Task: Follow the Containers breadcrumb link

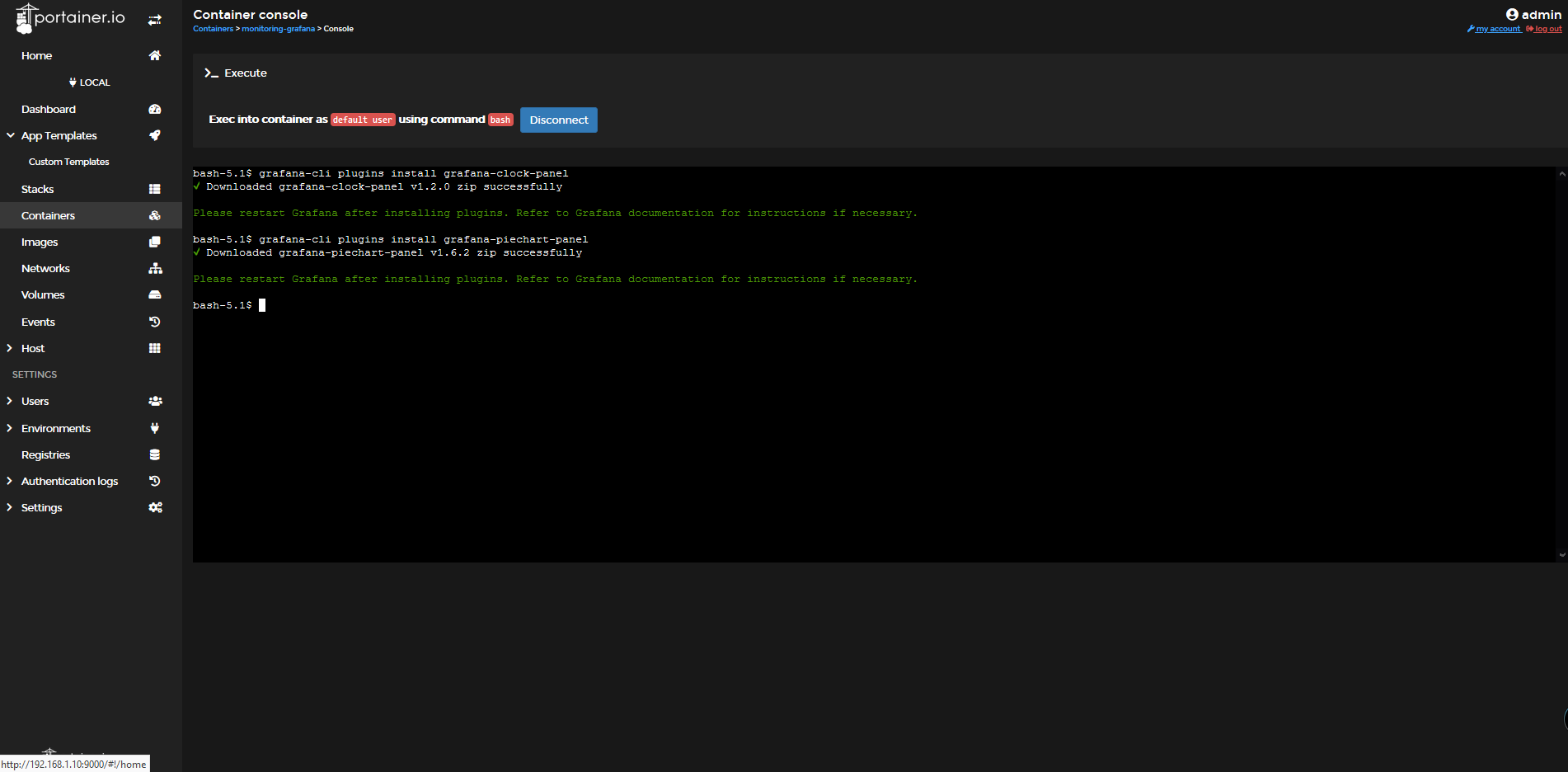Action: [x=213, y=29]
